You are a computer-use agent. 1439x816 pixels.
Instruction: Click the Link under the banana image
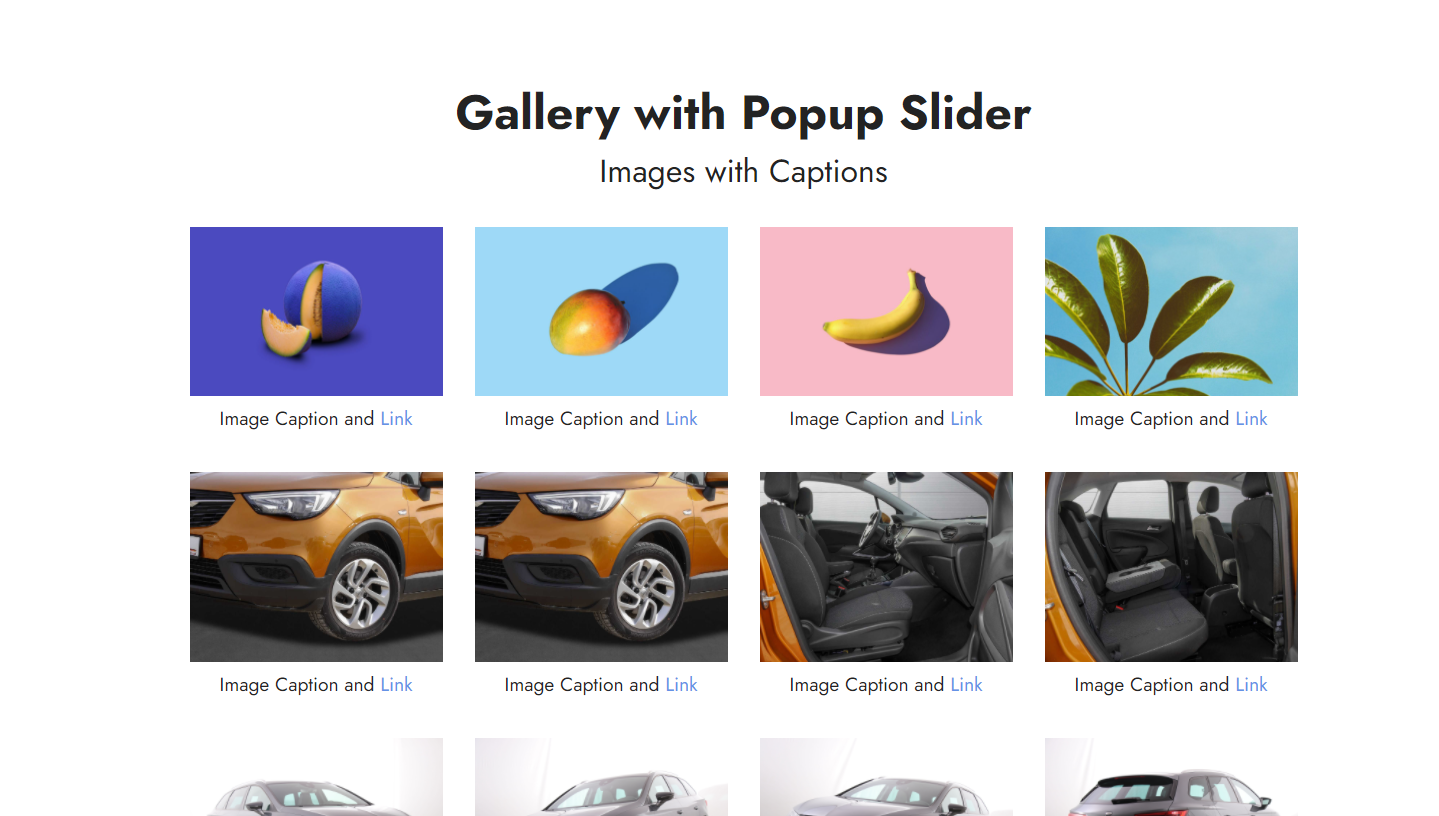pos(966,419)
